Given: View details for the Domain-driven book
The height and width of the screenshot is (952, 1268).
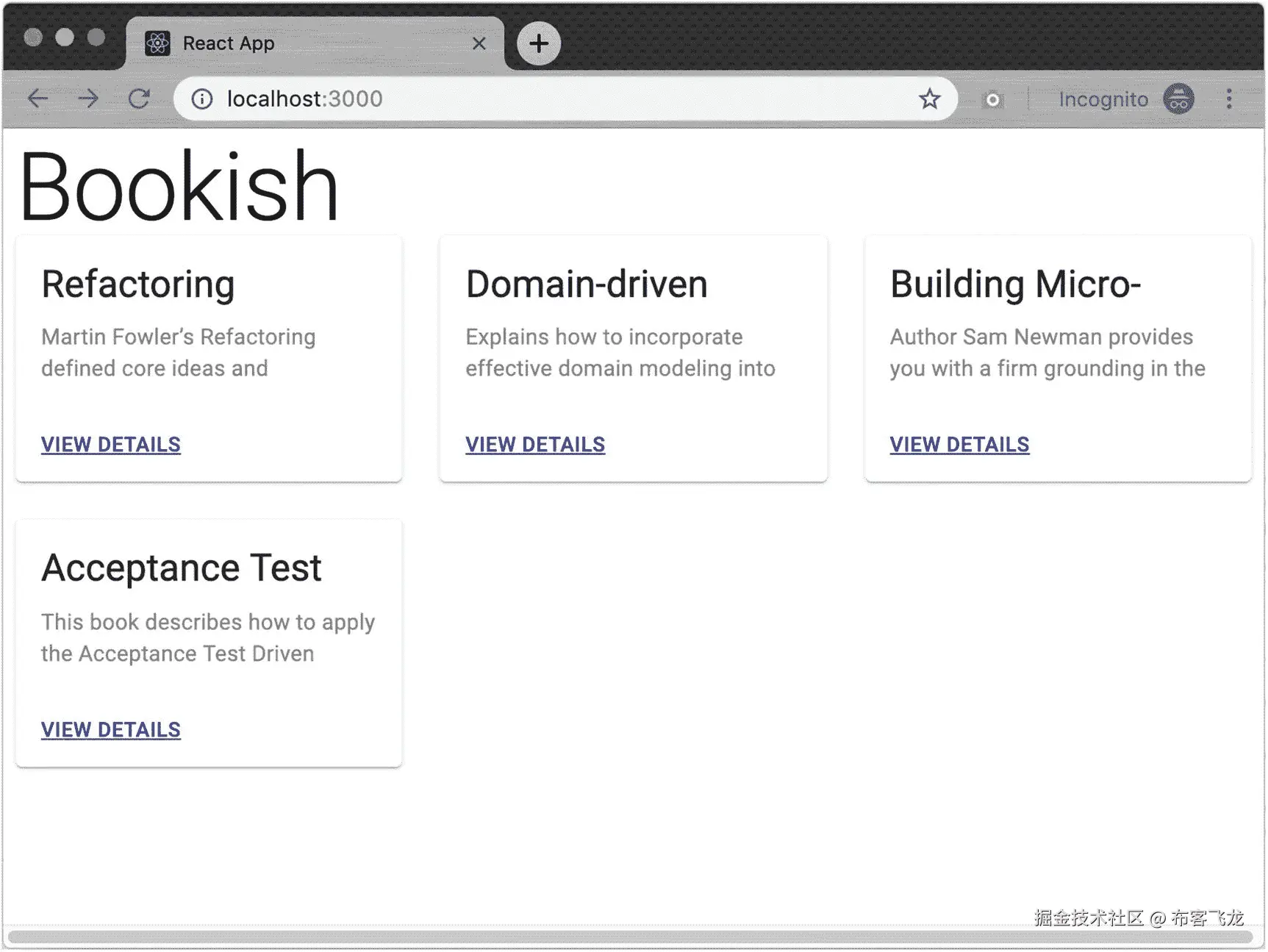Looking at the screenshot, I should pos(535,444).
